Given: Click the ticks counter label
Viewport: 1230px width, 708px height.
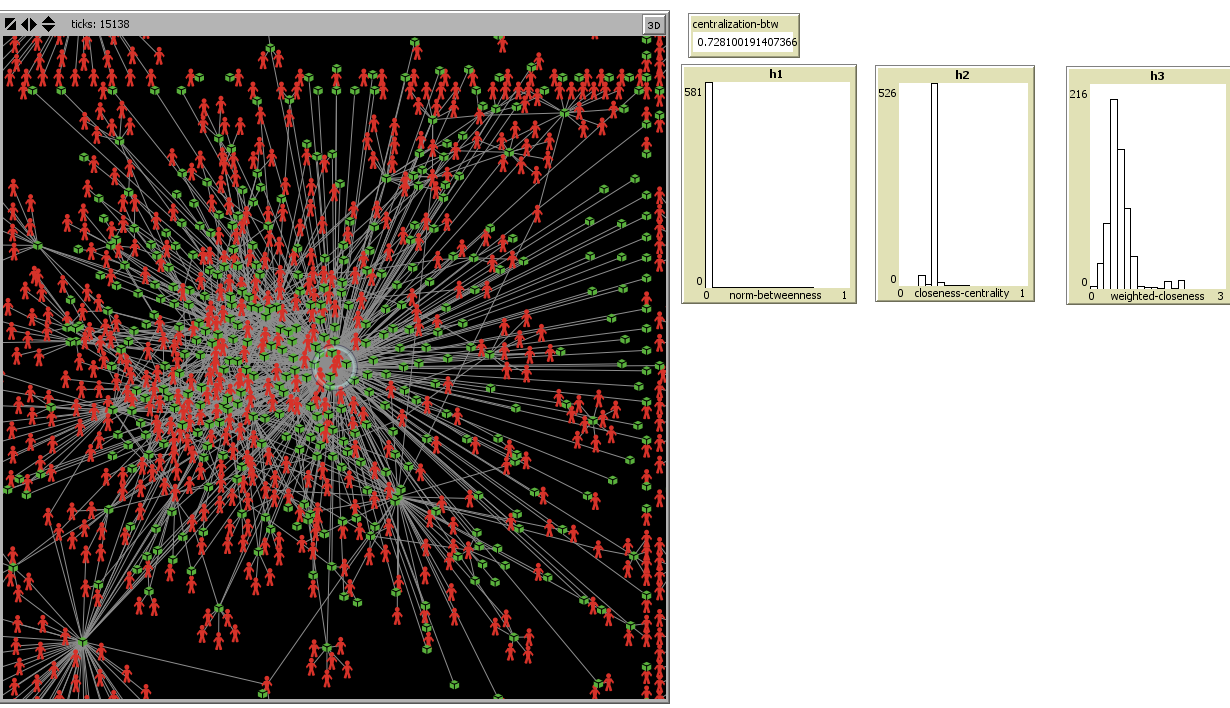Looking at the screenshot, I should [x=100, y=24].
